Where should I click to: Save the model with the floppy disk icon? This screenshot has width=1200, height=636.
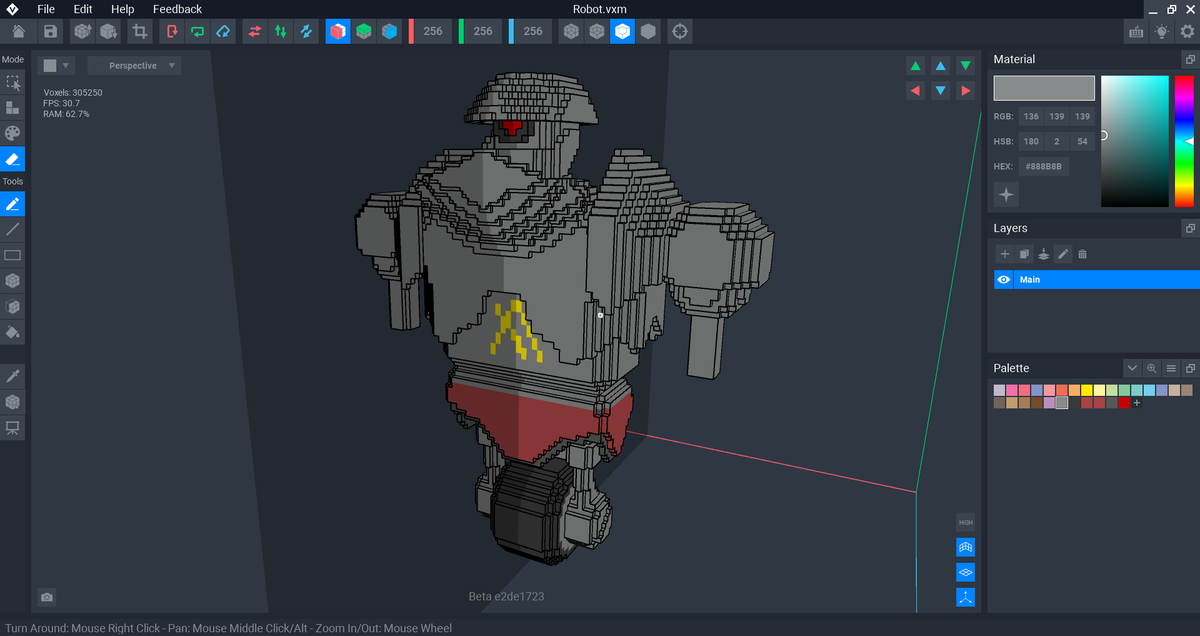pyautogui.click(x=50, y=31)
